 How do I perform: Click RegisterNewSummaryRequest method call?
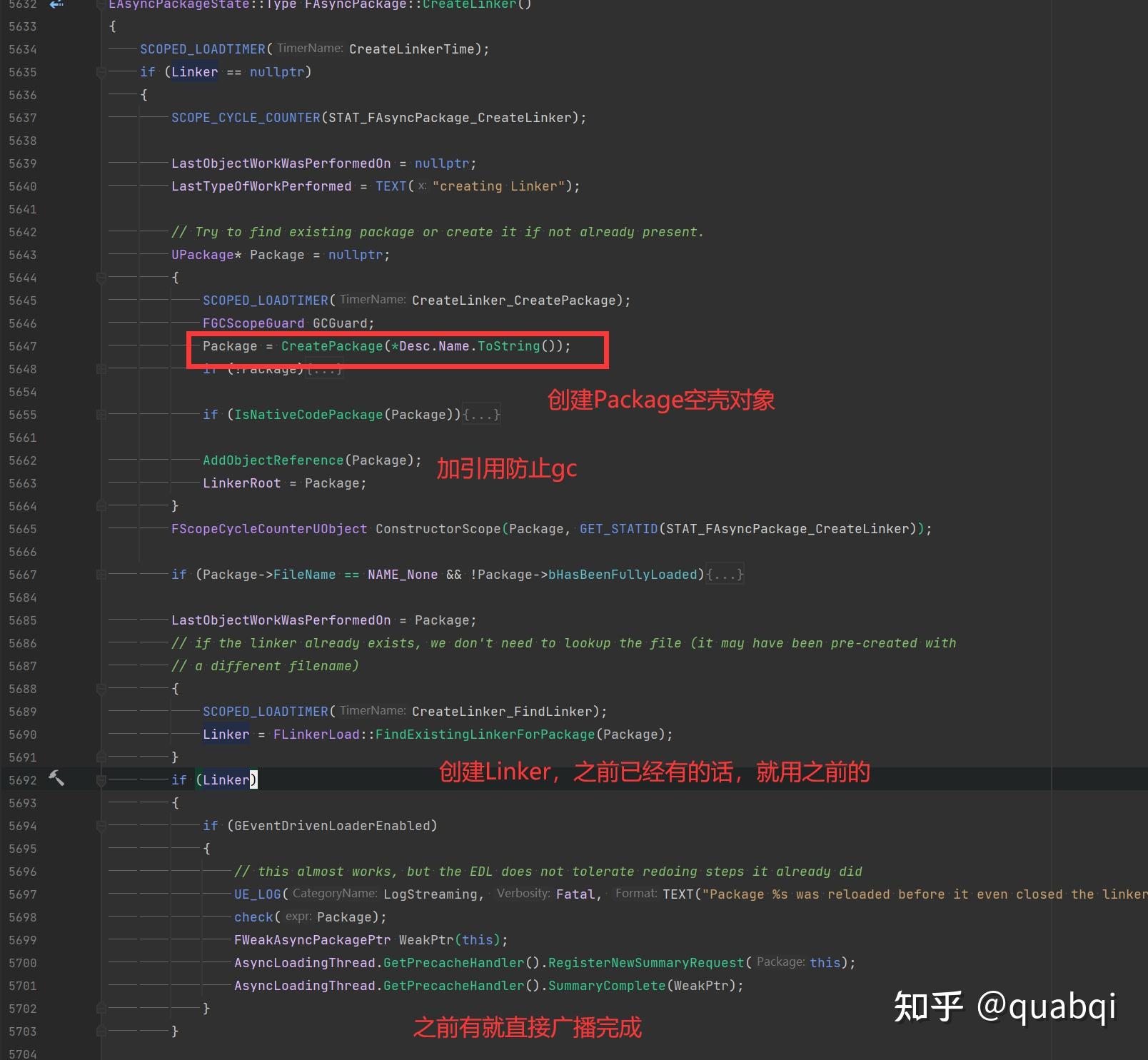(646, 963)
